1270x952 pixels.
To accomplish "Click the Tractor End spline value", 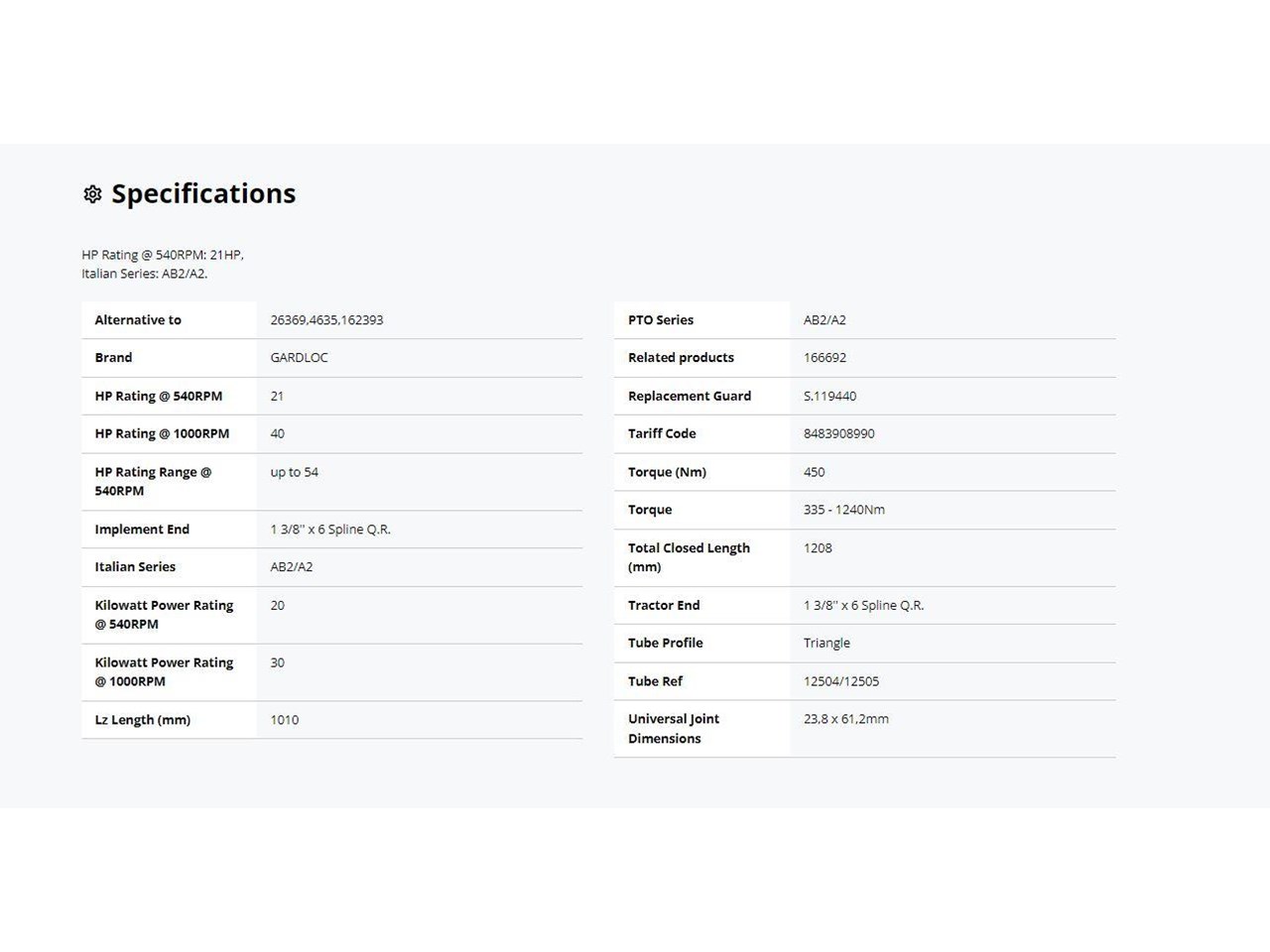I will [x=863, y=605].
